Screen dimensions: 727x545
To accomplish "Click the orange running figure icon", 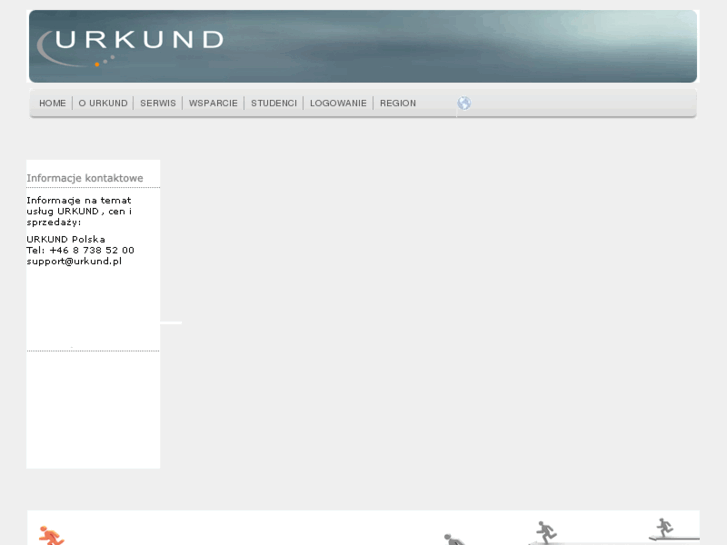I will click(x=51, y=535).
